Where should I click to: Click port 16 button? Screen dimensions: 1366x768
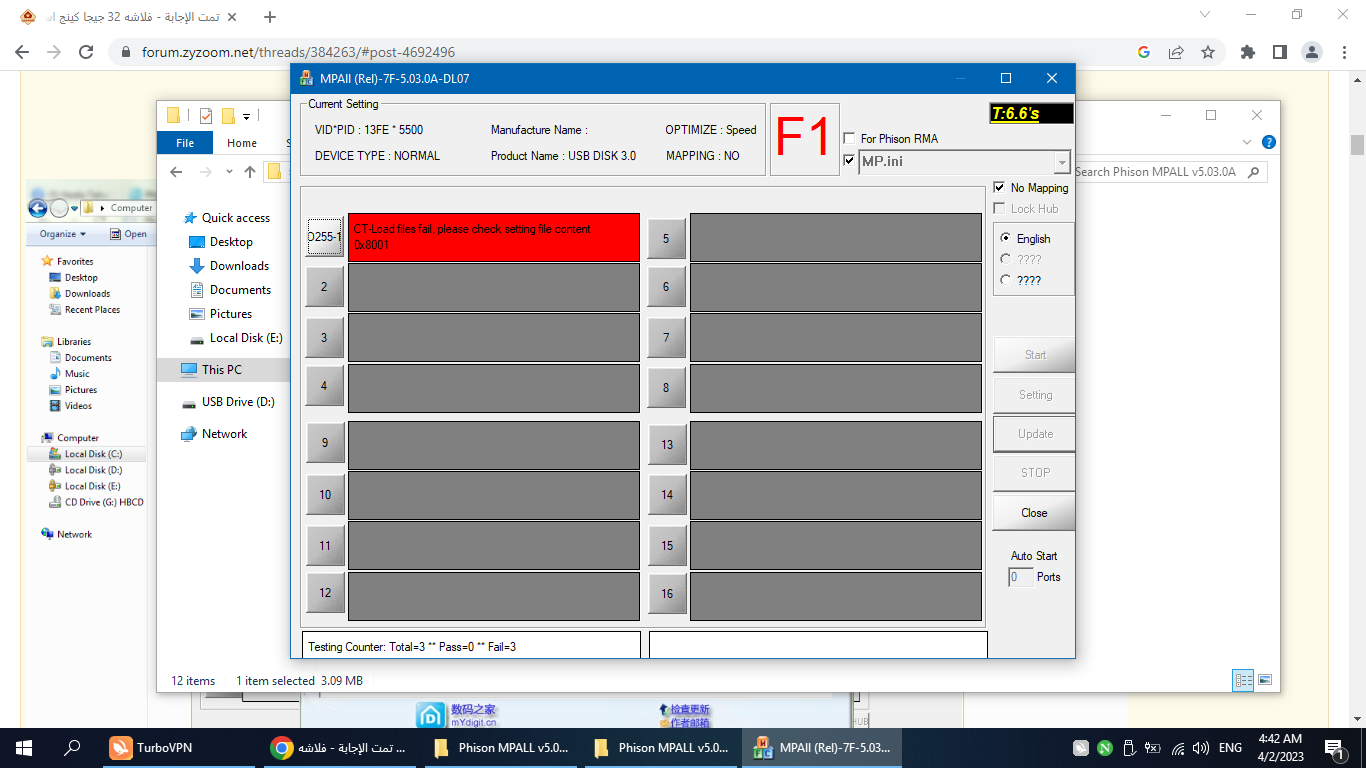(x=667, y=594)
